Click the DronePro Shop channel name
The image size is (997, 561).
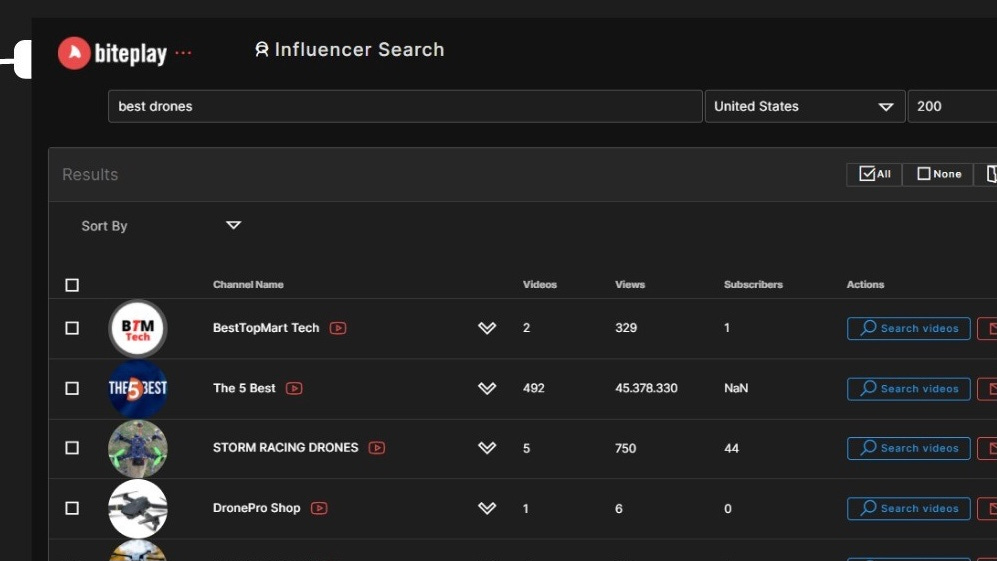pyautogui.click(x=256, y=508)
